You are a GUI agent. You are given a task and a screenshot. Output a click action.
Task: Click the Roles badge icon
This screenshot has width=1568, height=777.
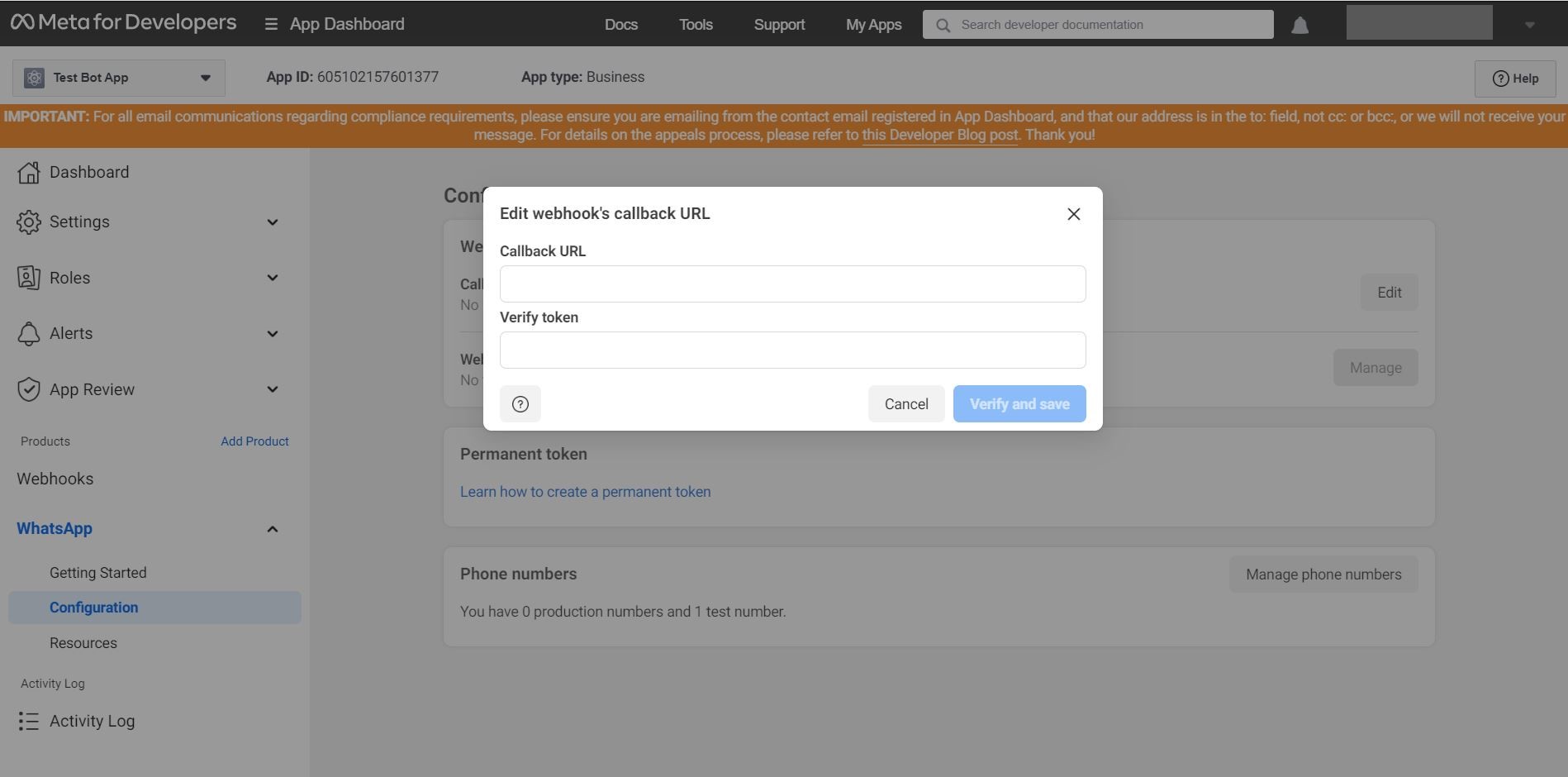[29, 278]
